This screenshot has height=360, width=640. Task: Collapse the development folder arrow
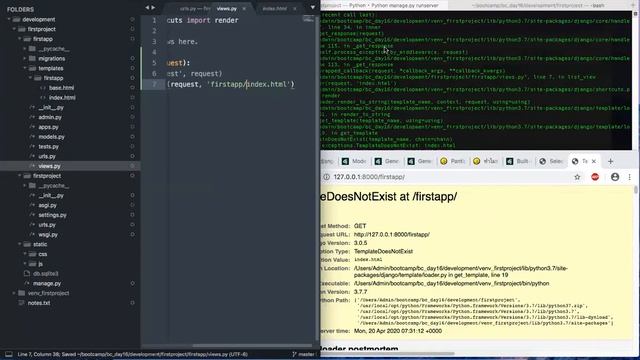click(9, 19)
